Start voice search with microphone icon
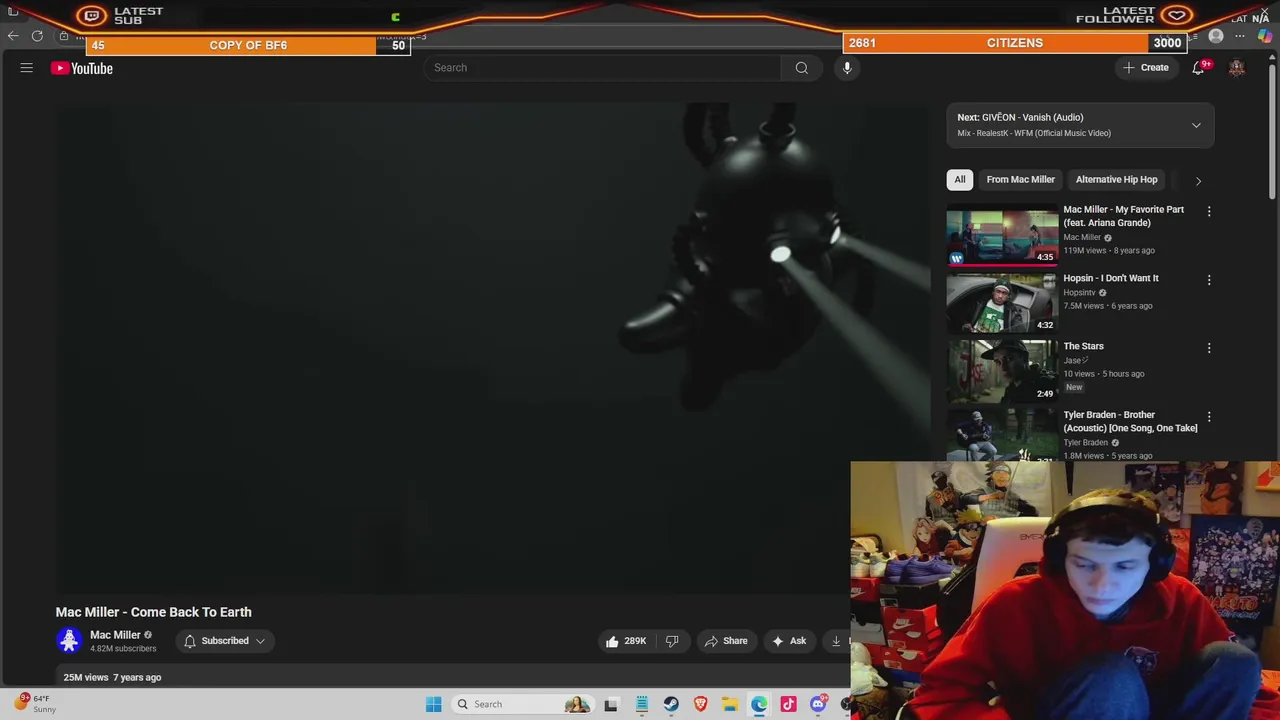 click(847, 68)
